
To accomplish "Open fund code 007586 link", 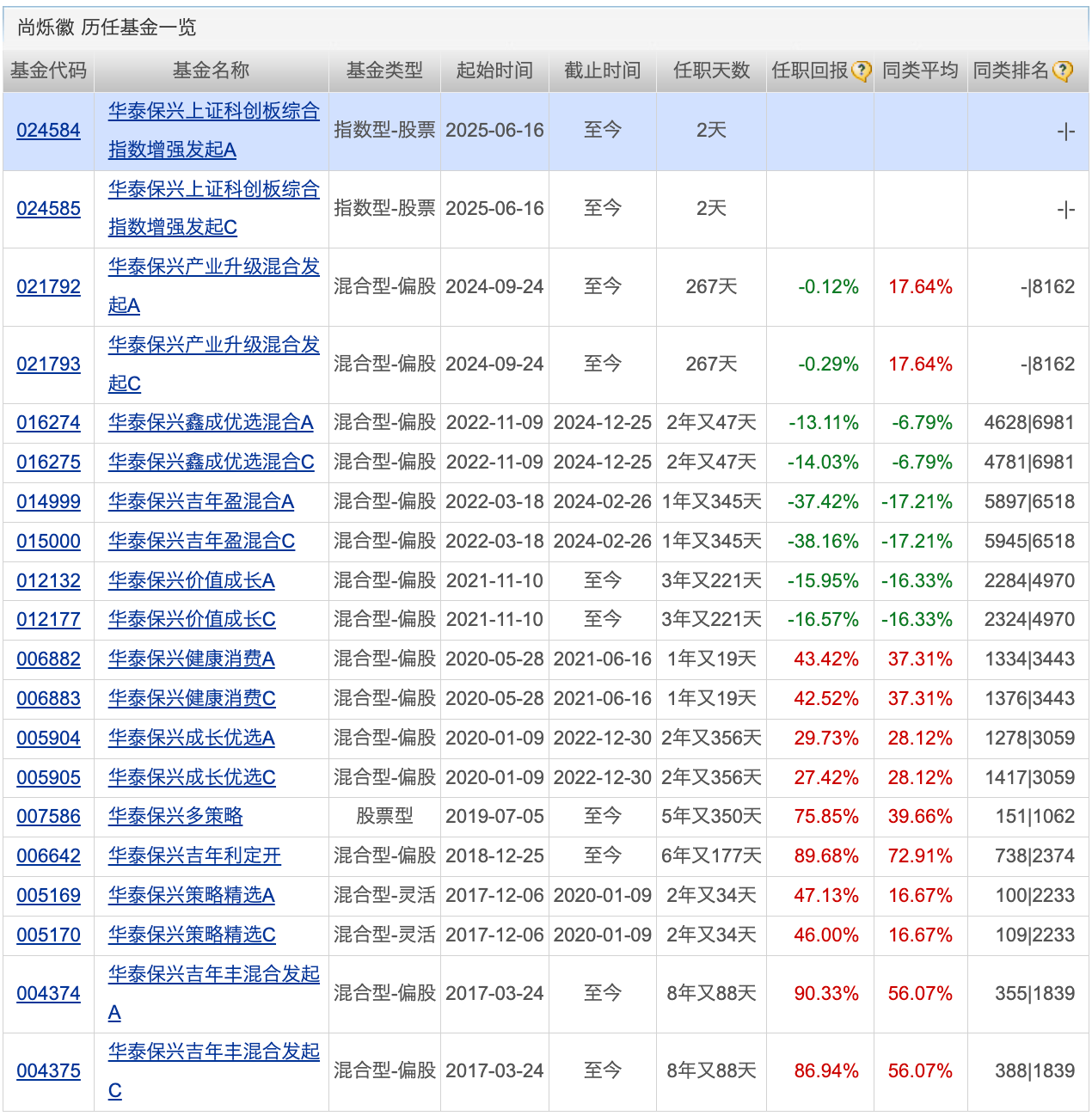I will 48,817.
